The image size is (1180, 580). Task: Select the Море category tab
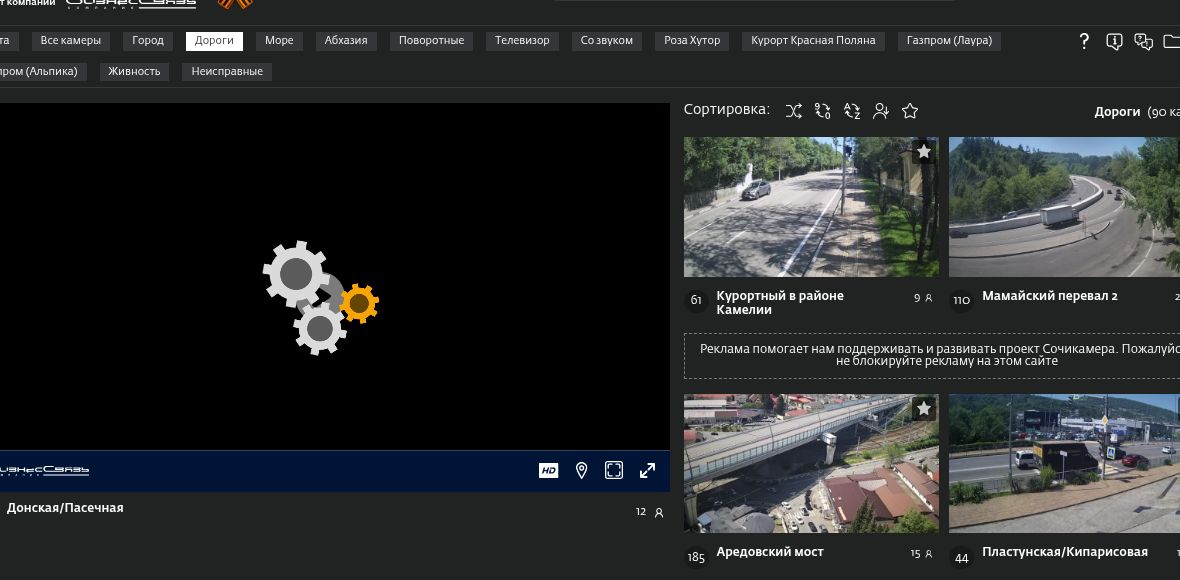pyautogui.click(x=279, y=41)
